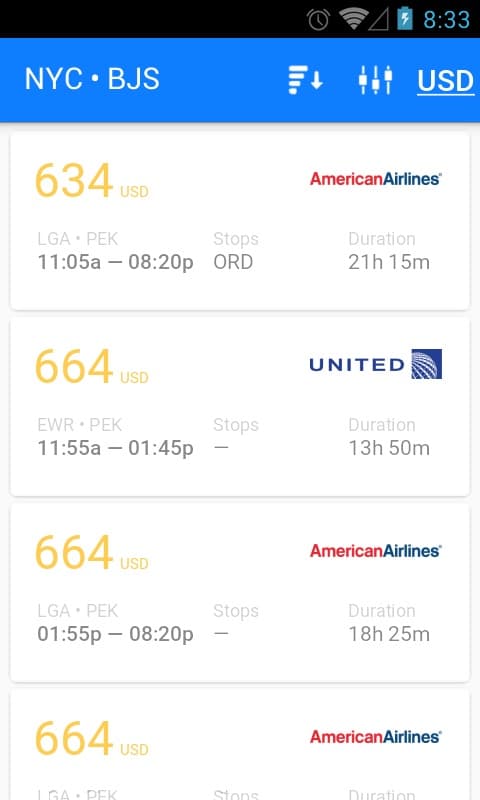Image resolution: width=480 pixels, height=800 pixels.
Task: Open the filter sliders icon
Action: (375, 80)
